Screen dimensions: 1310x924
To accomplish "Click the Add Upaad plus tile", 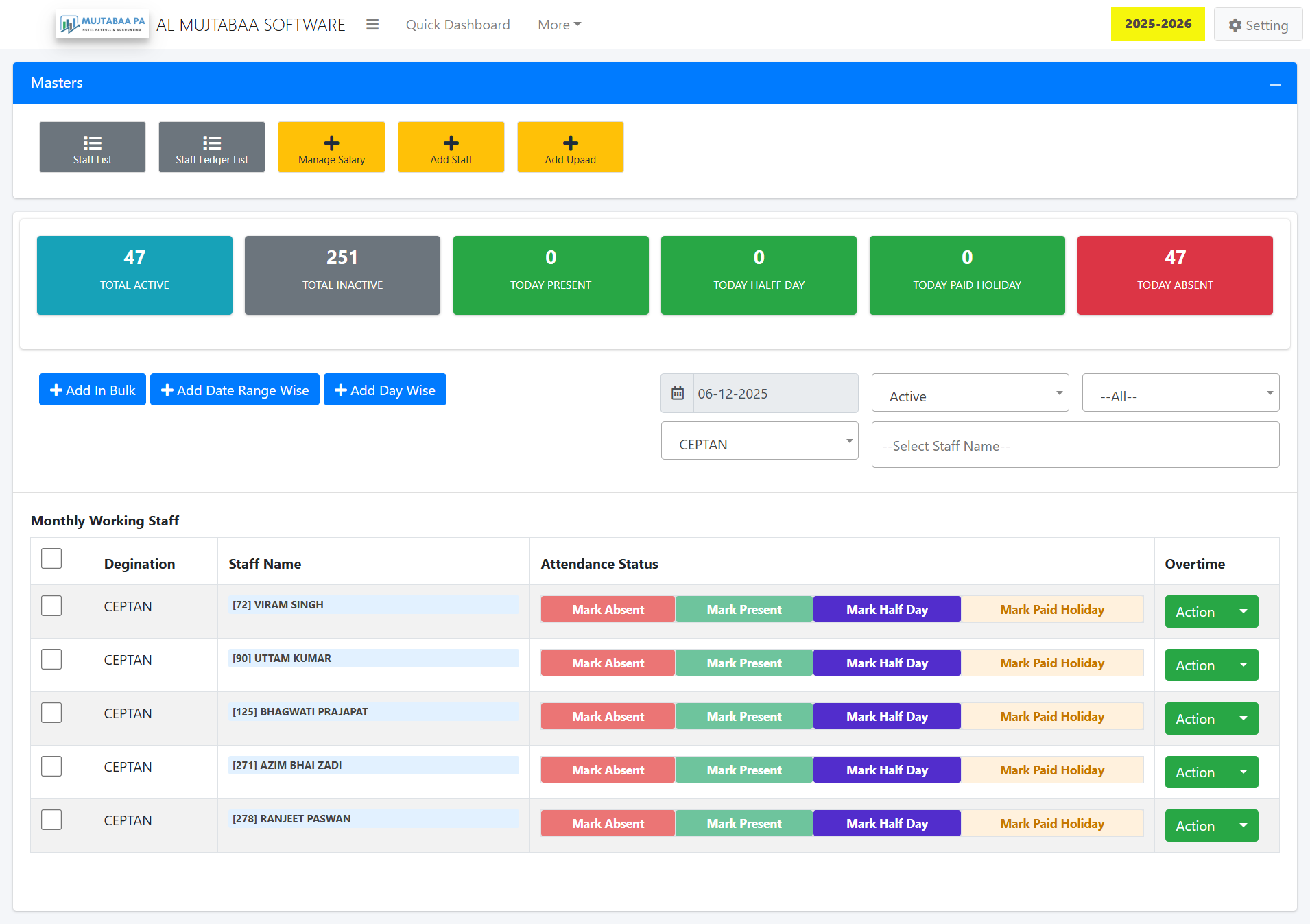I will [x=571, y=147].
